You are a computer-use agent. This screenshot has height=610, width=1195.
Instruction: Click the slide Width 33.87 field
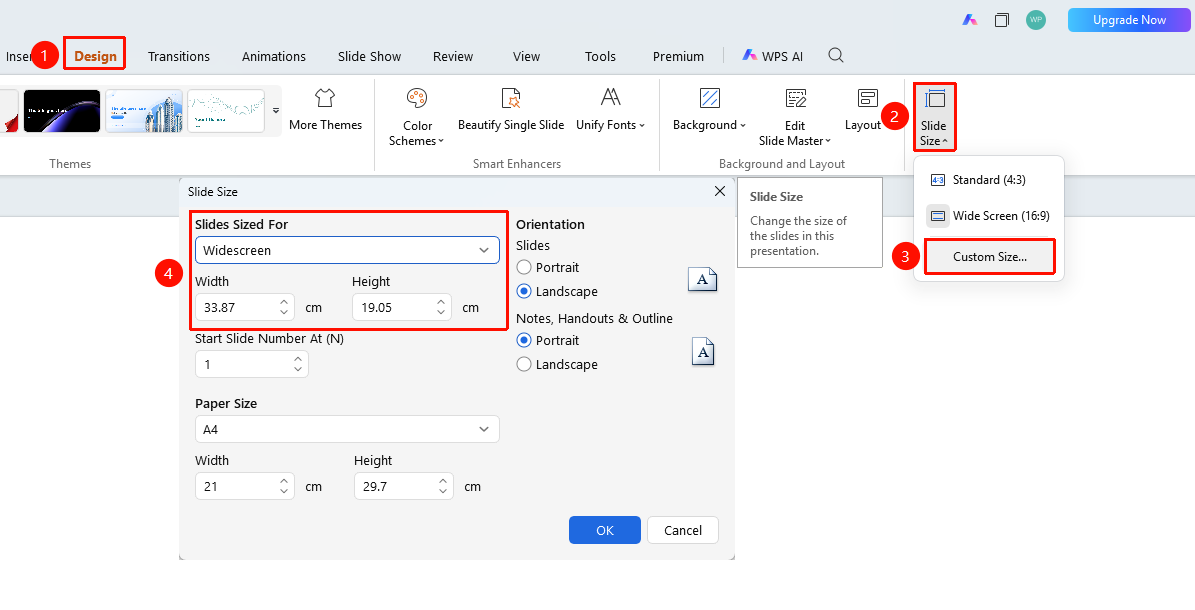click(245, 307)
